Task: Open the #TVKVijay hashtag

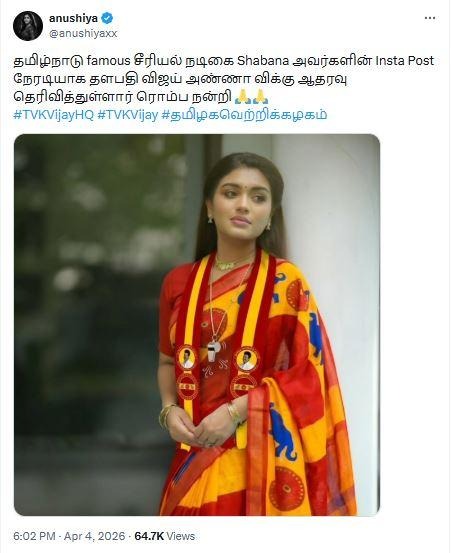Action: [x=127, y=115]
